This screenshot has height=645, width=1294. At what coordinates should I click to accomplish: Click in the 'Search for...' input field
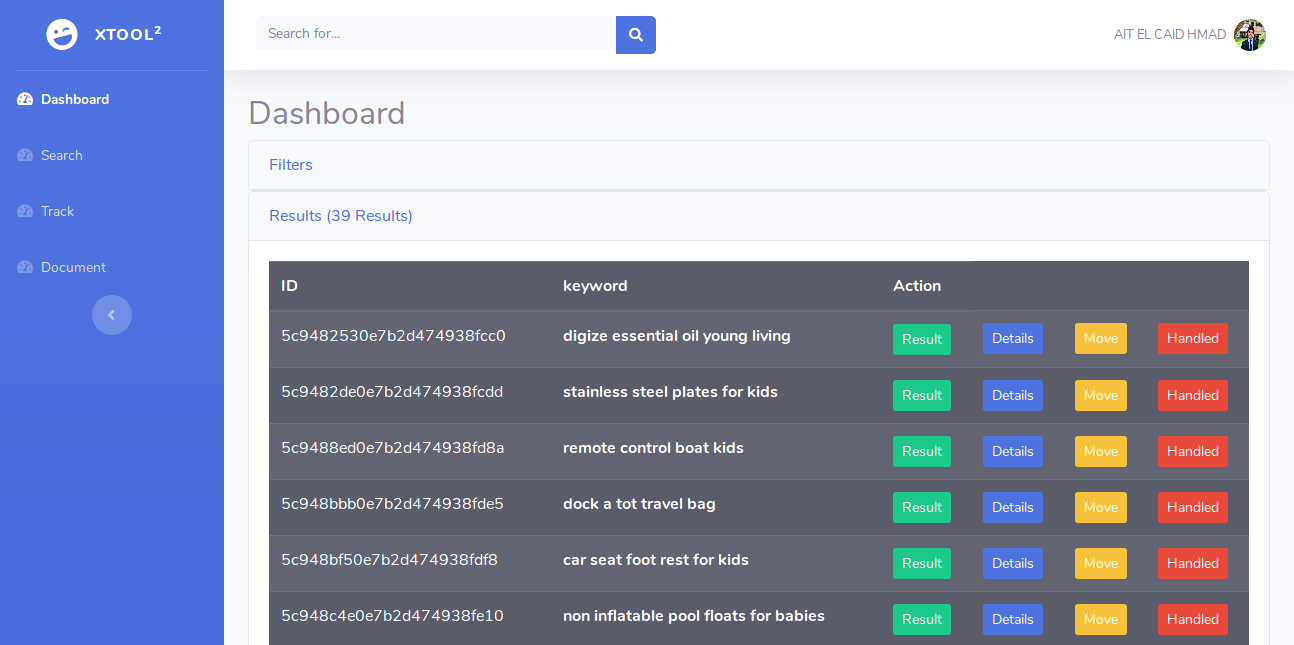[435, 34]
